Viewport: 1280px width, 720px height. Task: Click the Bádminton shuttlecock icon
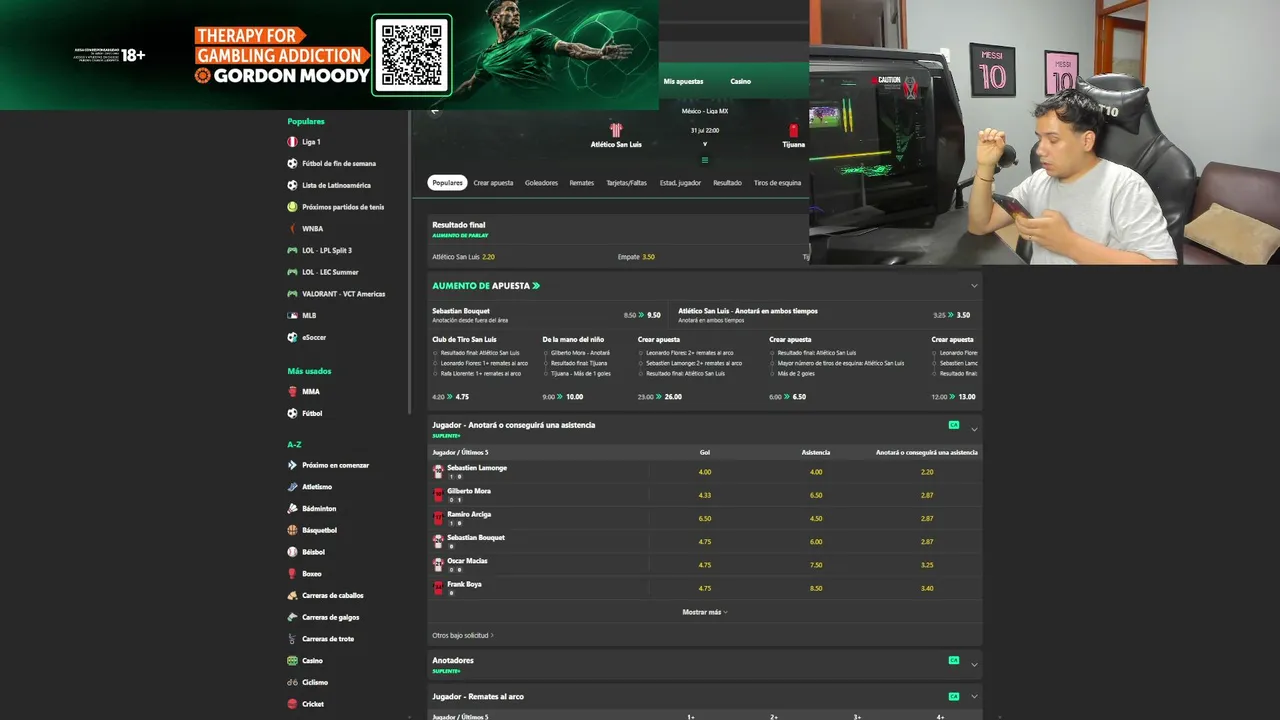pos(292,508)
